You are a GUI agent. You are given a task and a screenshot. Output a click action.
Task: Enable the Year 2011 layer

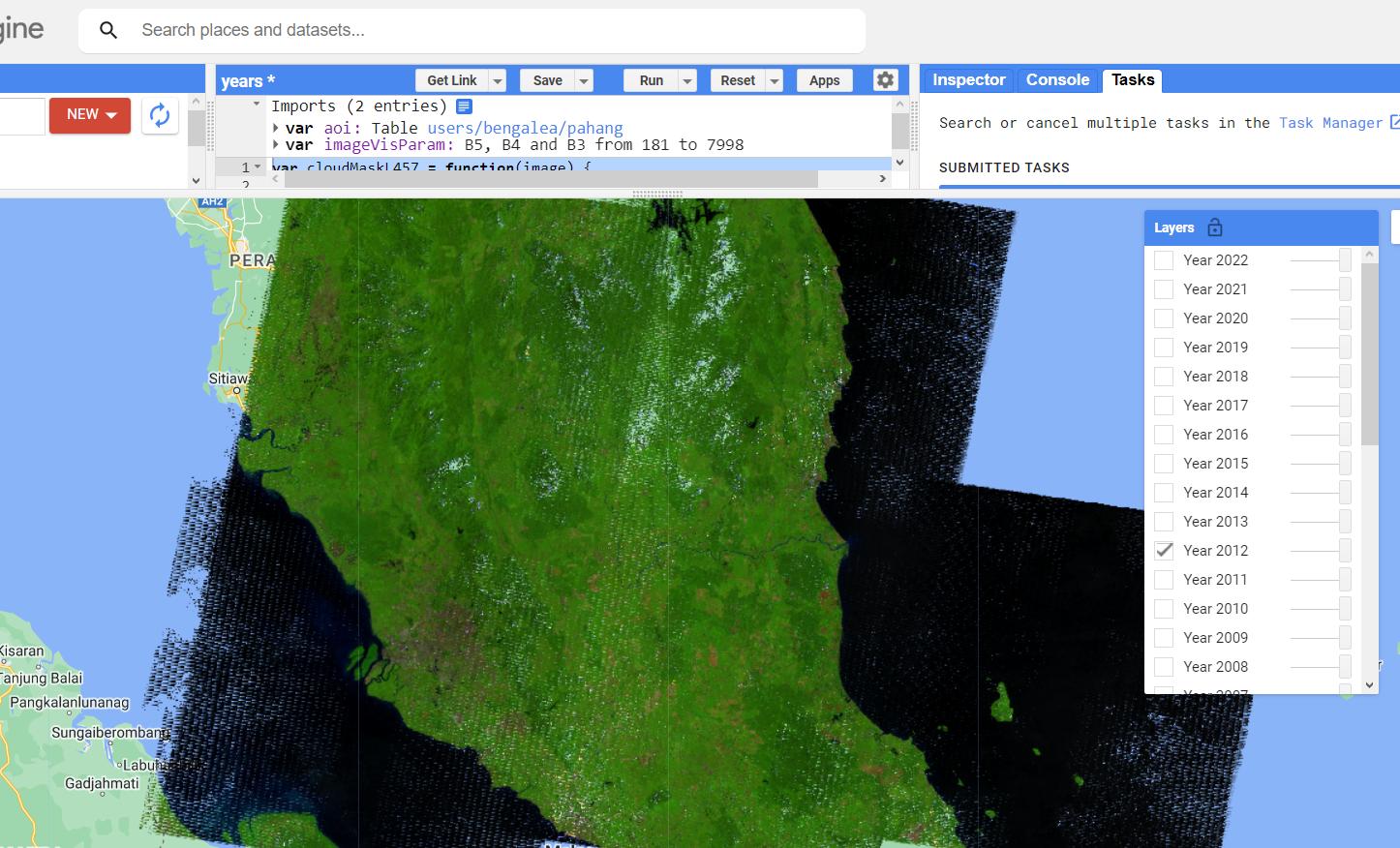(x=1164, y=580)
